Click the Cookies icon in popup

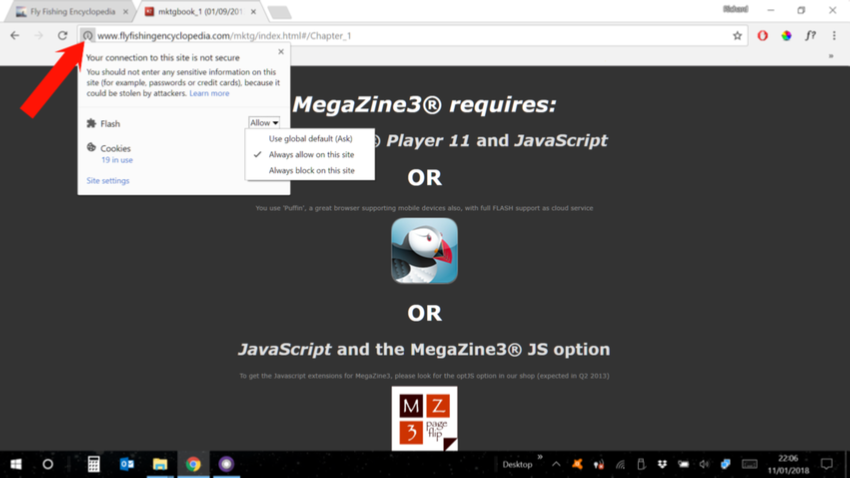tap(91, 147)
